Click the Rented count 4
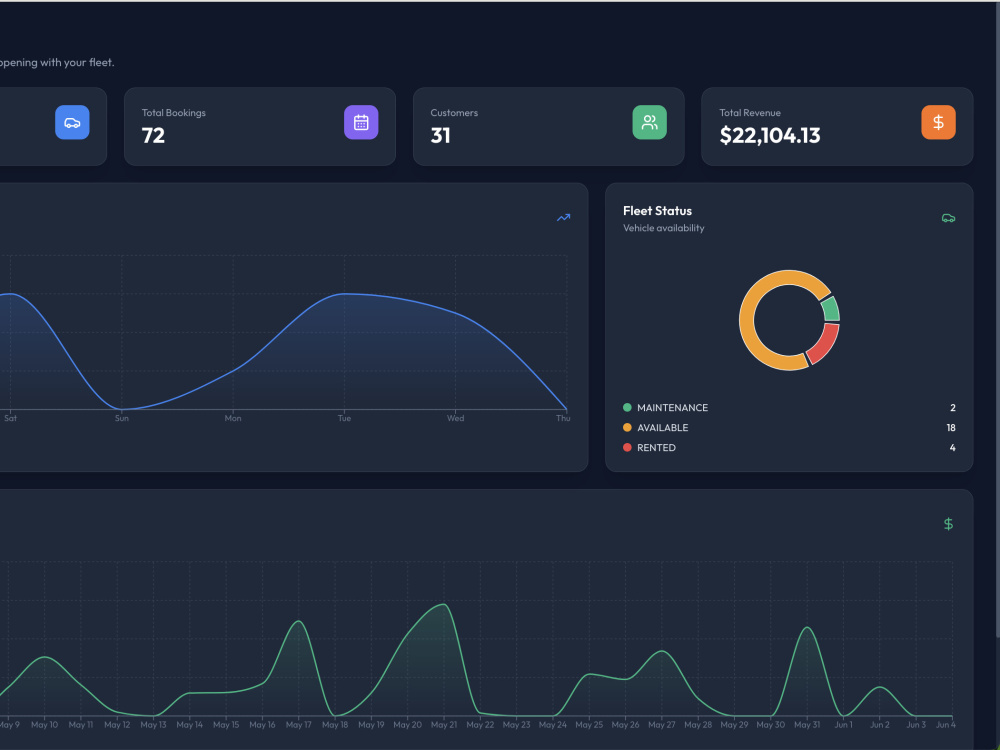 953,448
